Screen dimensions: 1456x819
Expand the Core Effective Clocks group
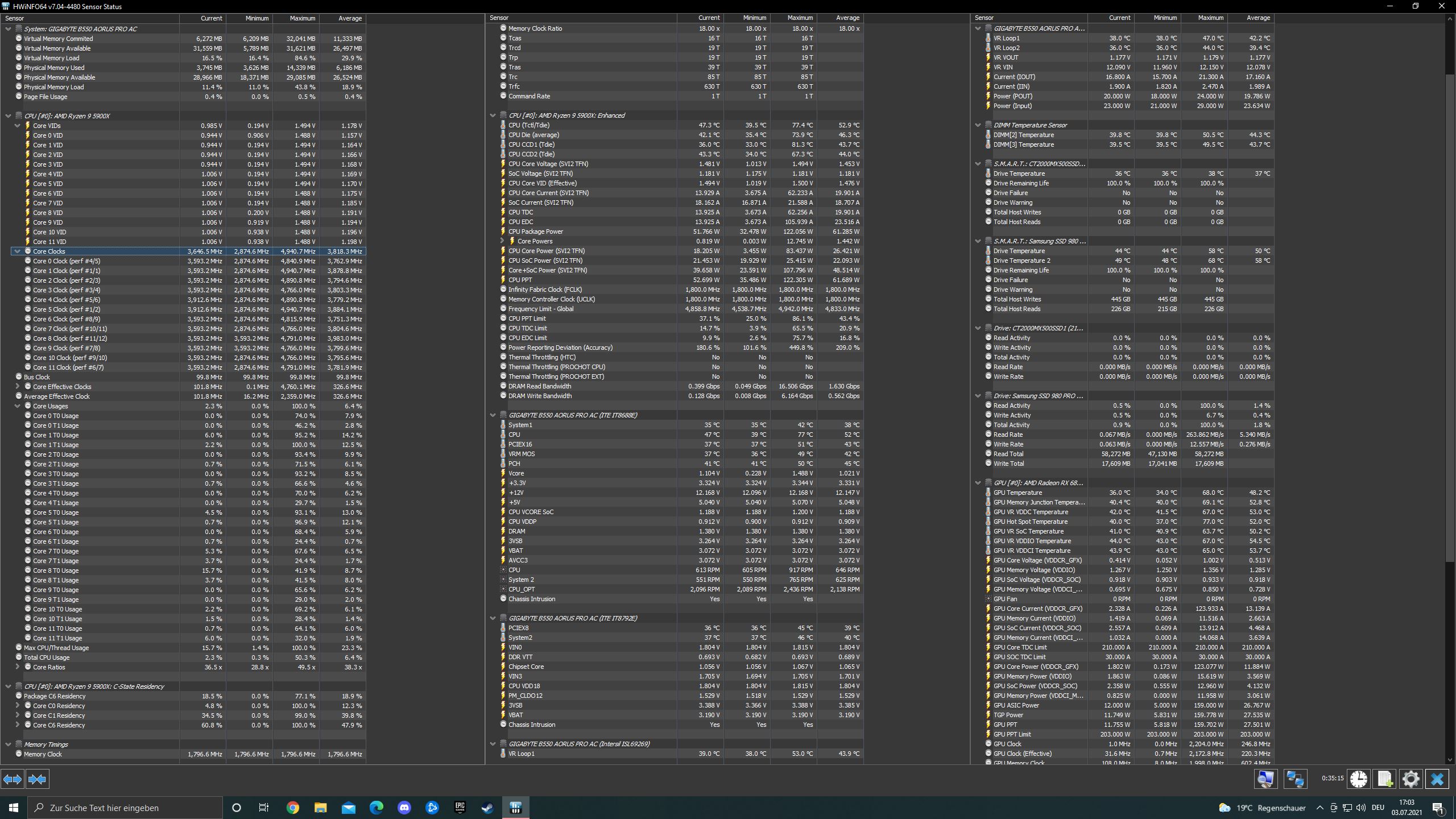(18, 387)
